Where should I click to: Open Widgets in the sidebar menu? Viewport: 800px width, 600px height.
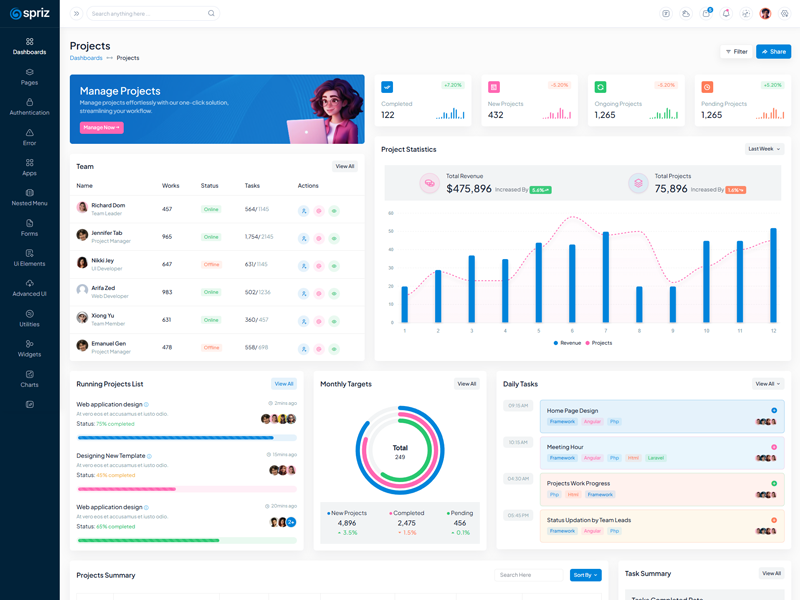[29, 348]
